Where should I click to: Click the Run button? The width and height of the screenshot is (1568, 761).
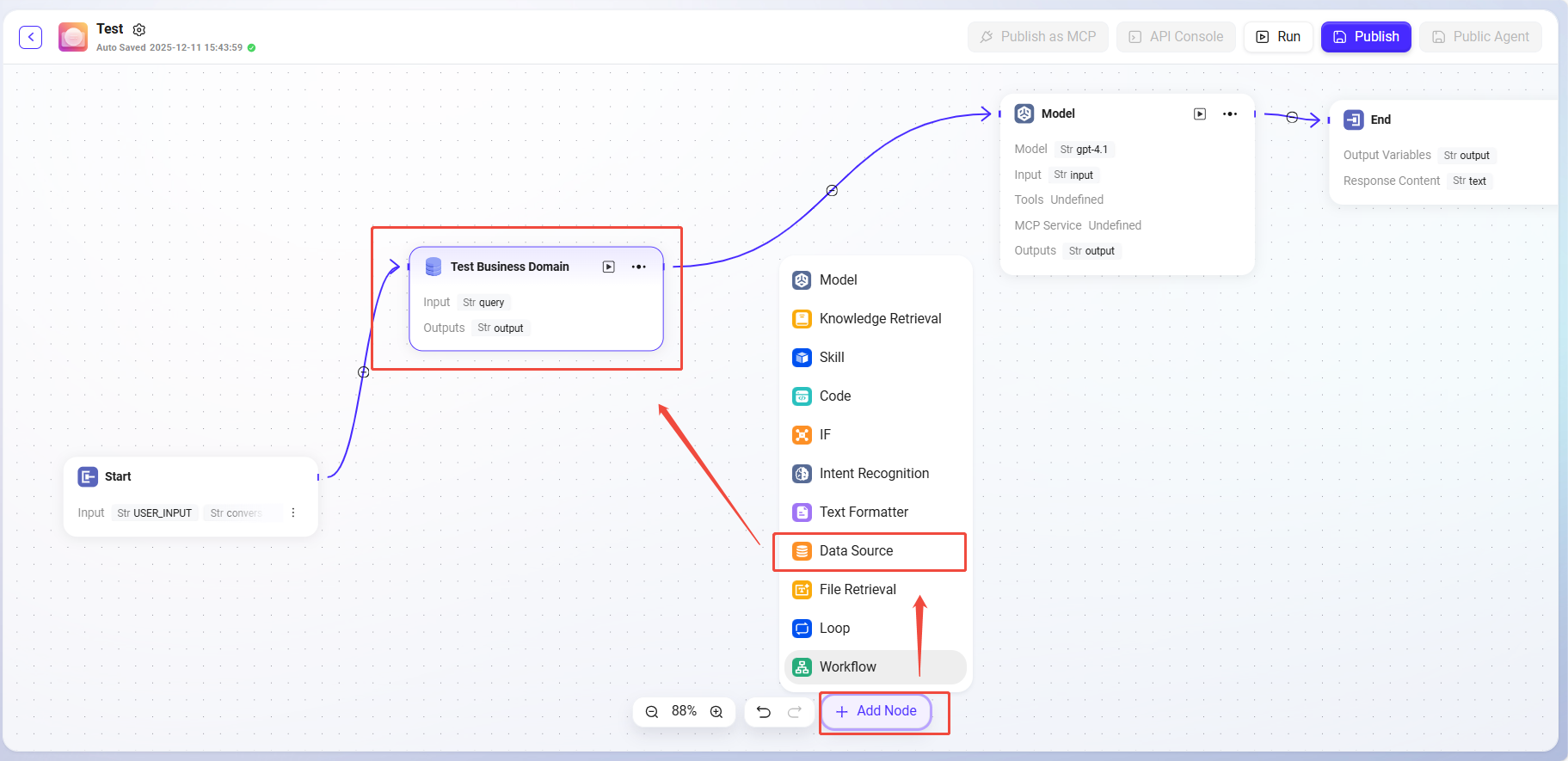pyautogui.click(x=1278, y=37)
